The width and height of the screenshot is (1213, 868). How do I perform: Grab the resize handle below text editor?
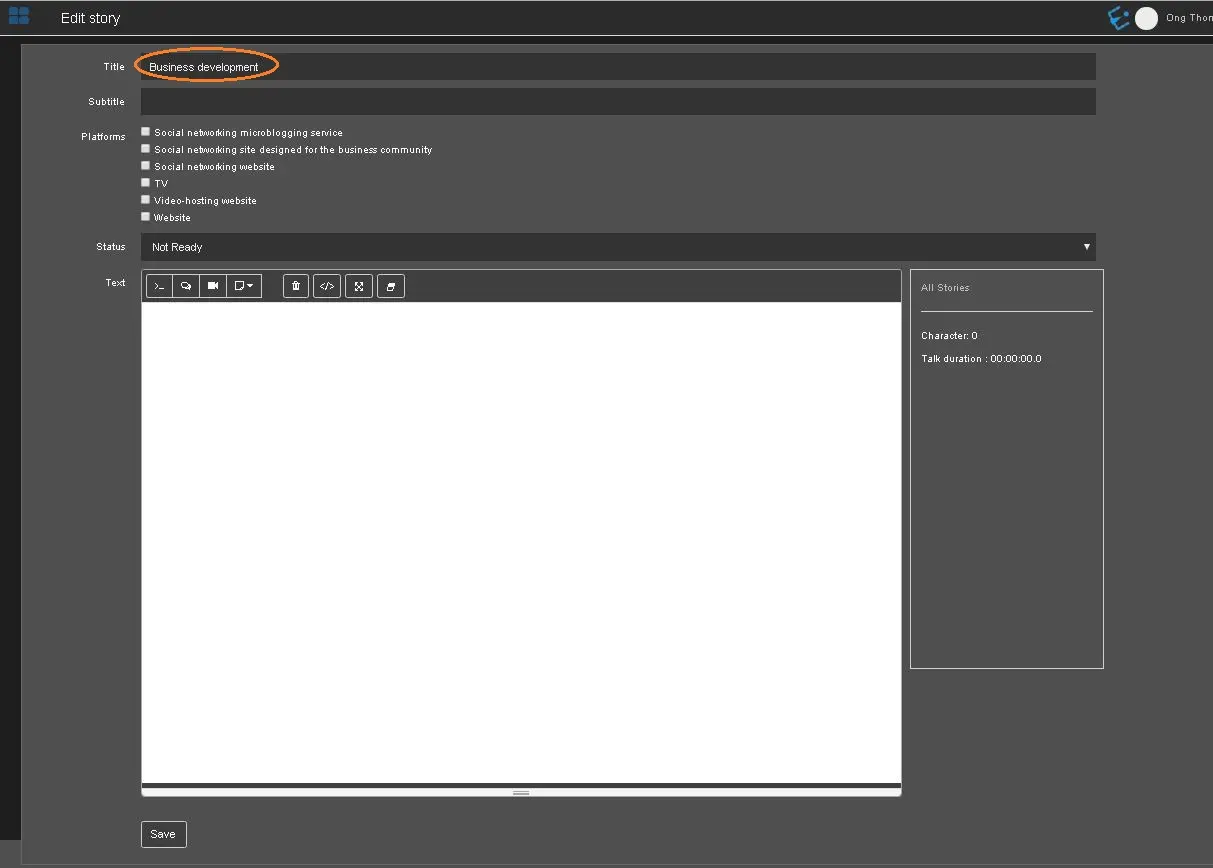coord(521,792)
